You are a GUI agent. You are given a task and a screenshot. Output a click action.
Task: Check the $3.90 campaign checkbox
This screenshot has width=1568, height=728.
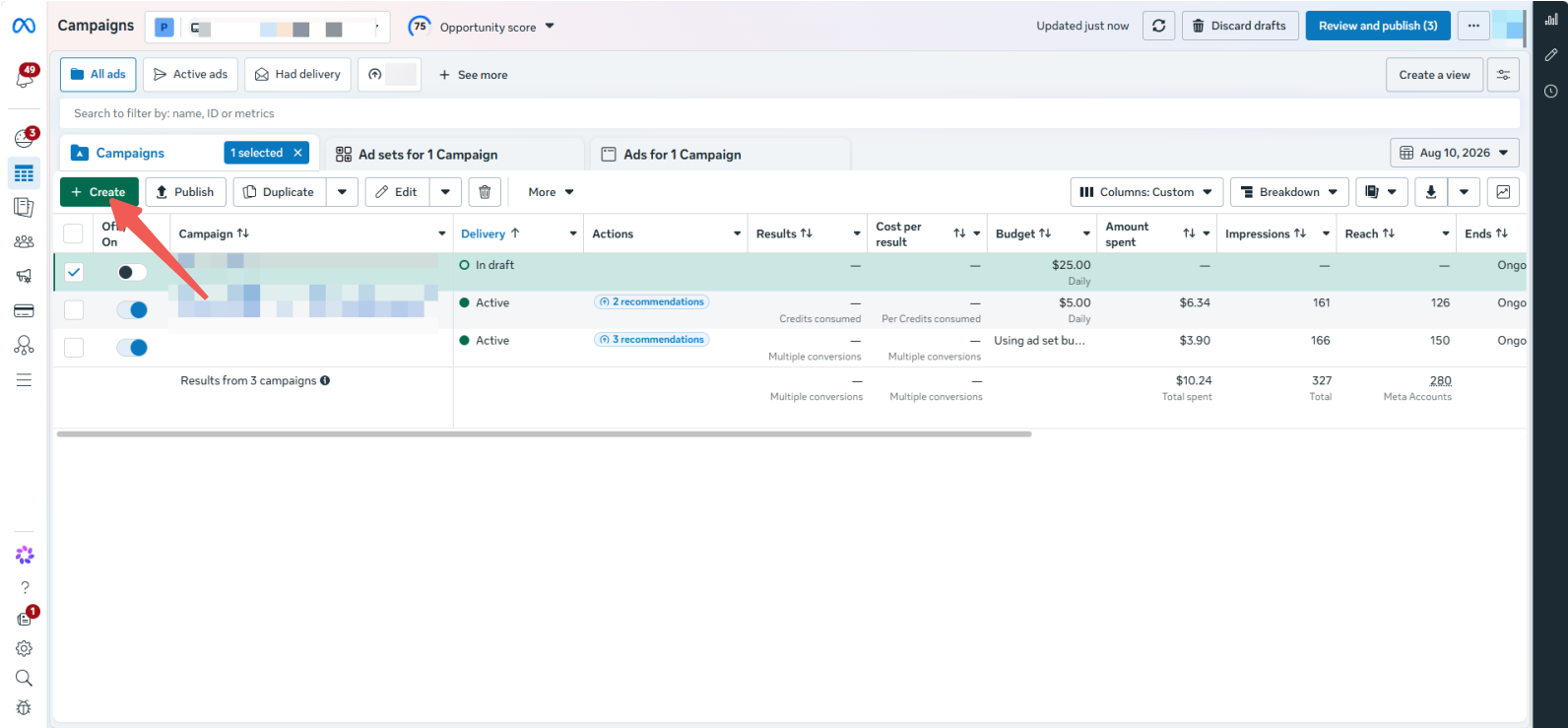coord(74,347)
